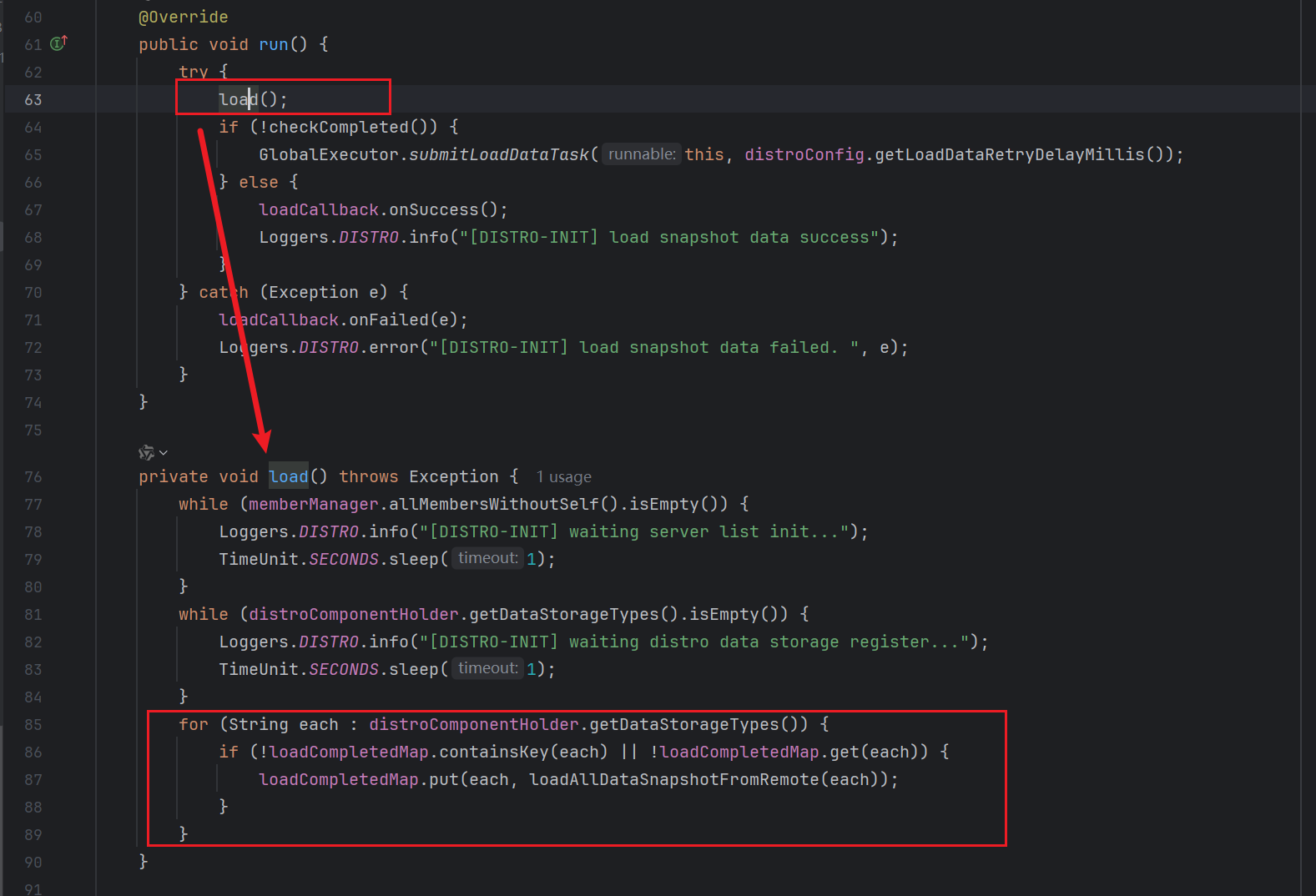This screenshot has height=896, width=1316.
Task: Click the run method name on line 61
Action: 273,44
